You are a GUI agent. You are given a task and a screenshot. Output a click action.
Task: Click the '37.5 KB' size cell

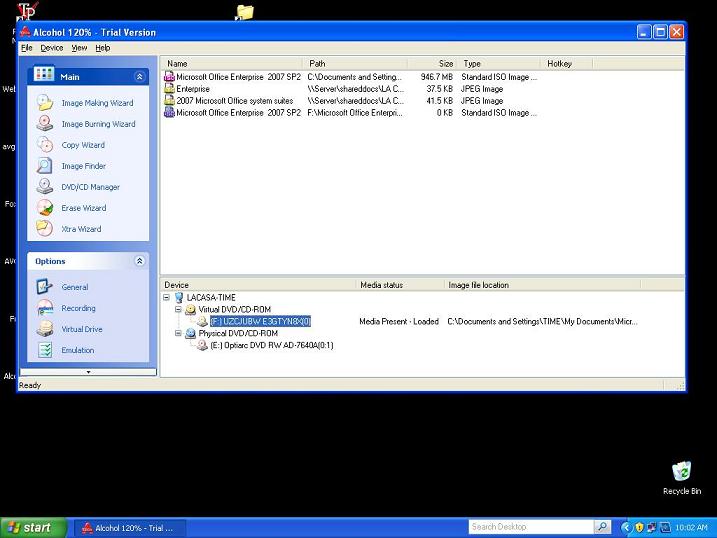(x=439, y=89)
